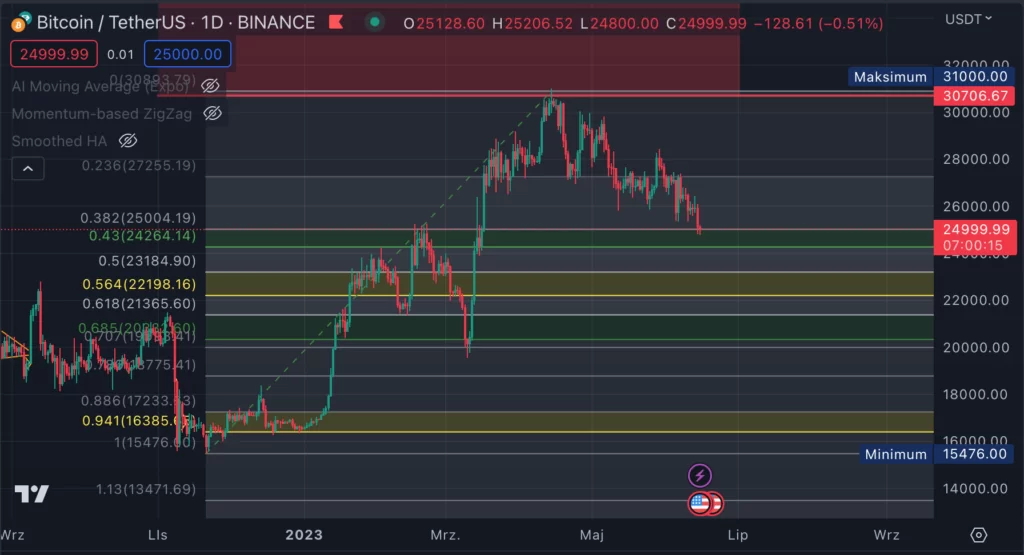The height and width of the screenshot is (555, 1024).
Task: Click the TradingView logo in the corner
Action: (32, 494)
